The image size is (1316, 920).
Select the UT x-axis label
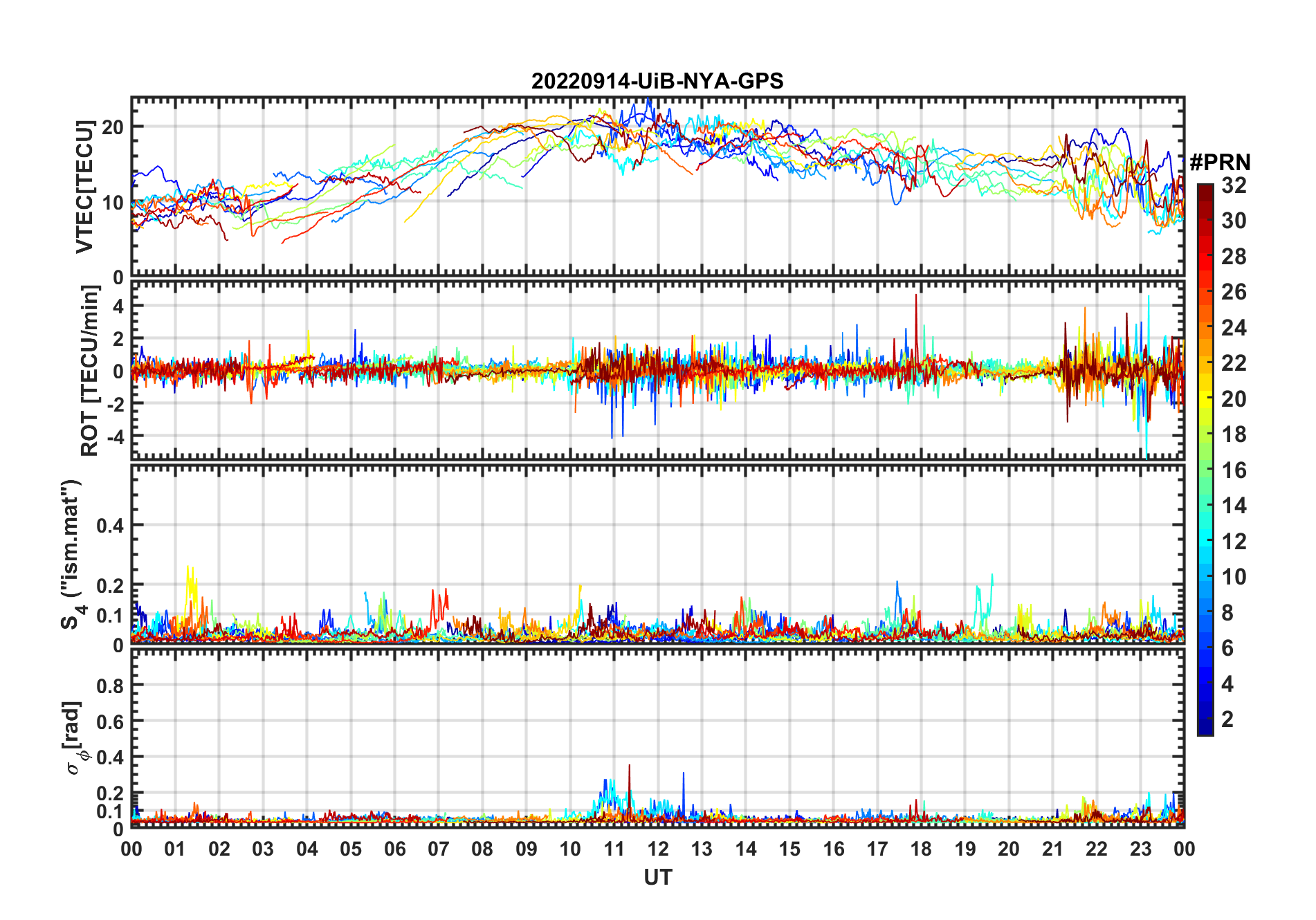658,878
